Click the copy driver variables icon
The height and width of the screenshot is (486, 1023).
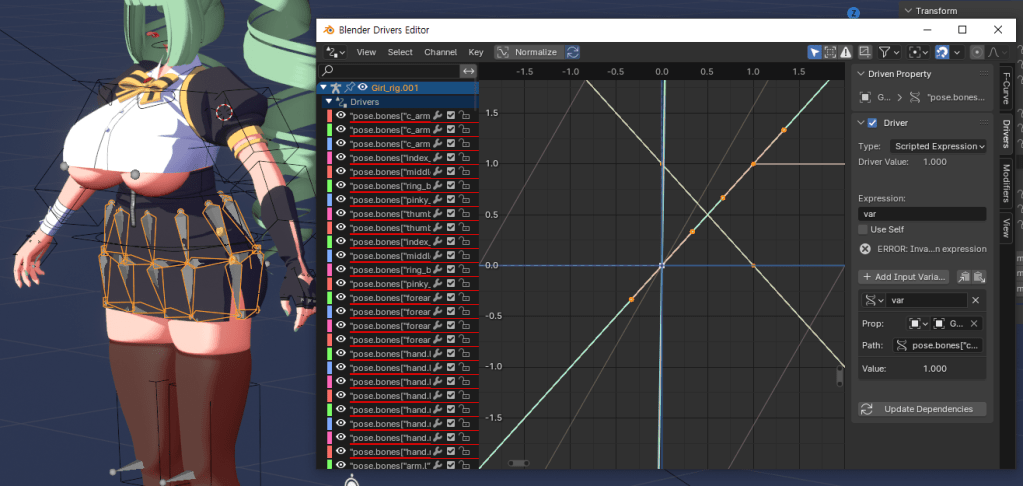[964, 276]
